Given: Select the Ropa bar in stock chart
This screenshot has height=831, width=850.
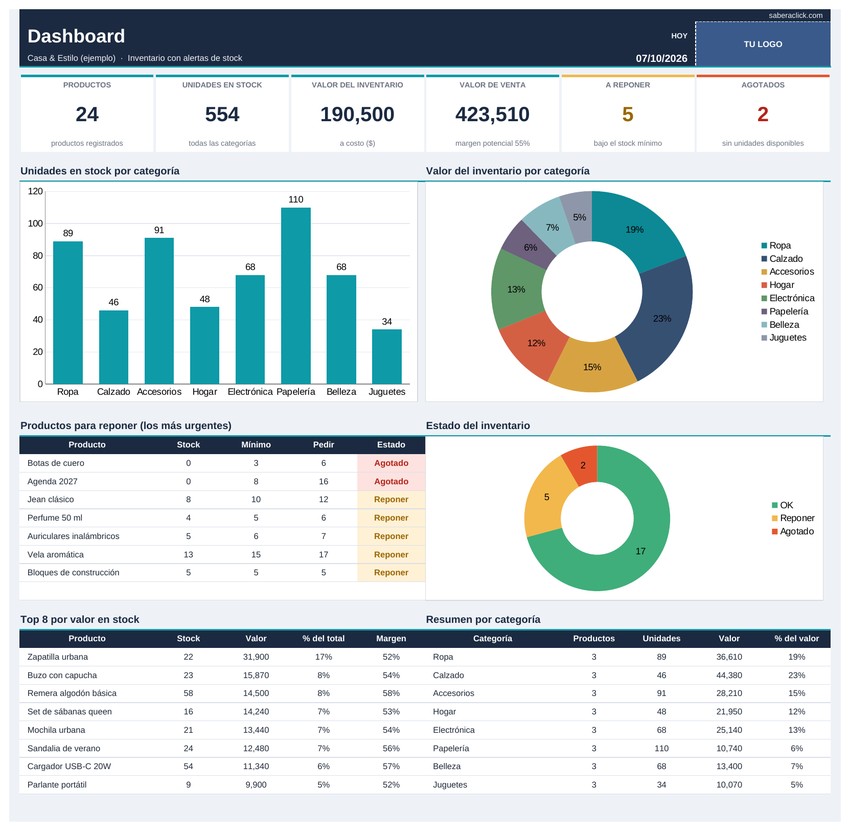Looking at the screenshot, I should pos(68,312).
